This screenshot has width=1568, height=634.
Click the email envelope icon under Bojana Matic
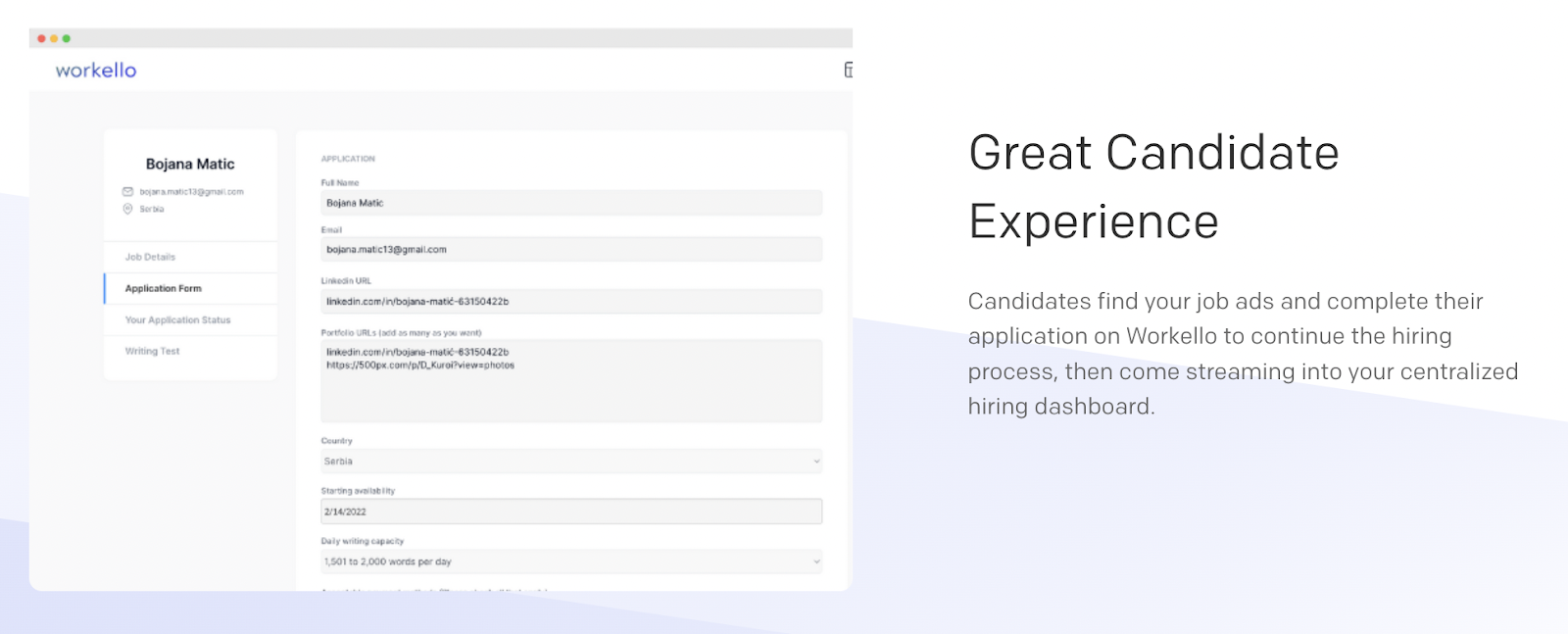tap(127, 192)
